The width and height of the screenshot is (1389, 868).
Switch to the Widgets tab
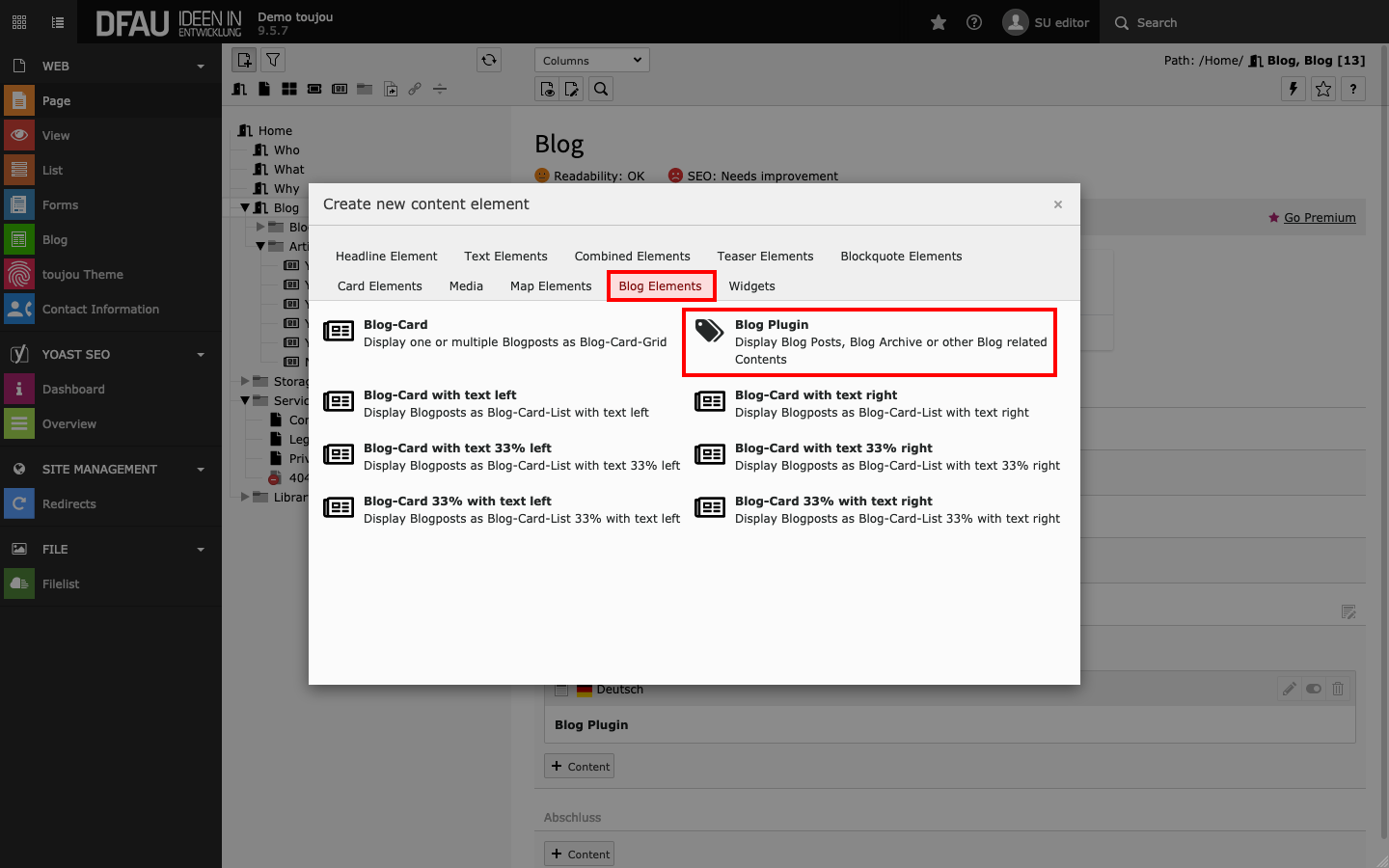(x=751, y=286)
